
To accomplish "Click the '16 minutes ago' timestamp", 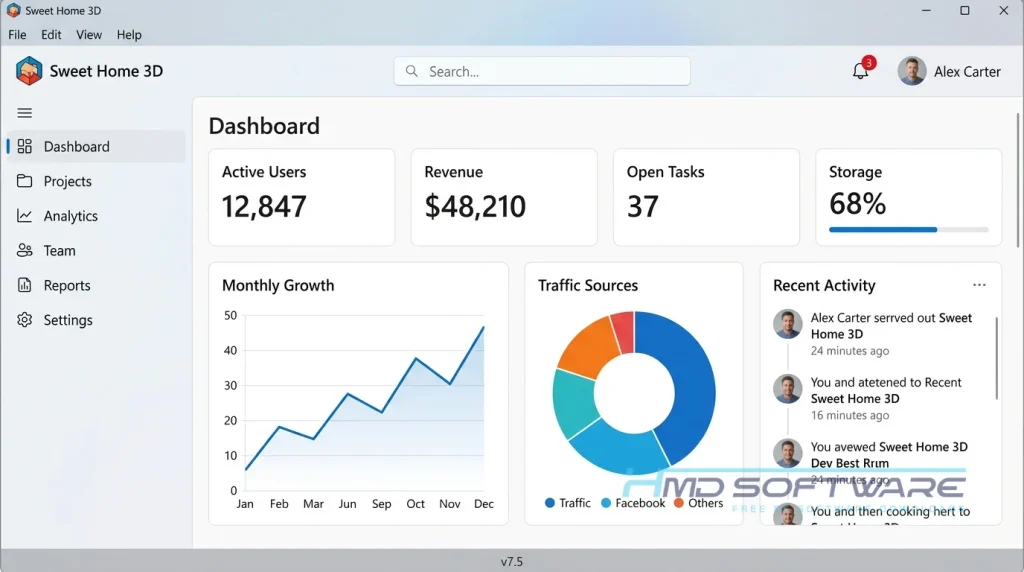I will [x=850, y=415].
